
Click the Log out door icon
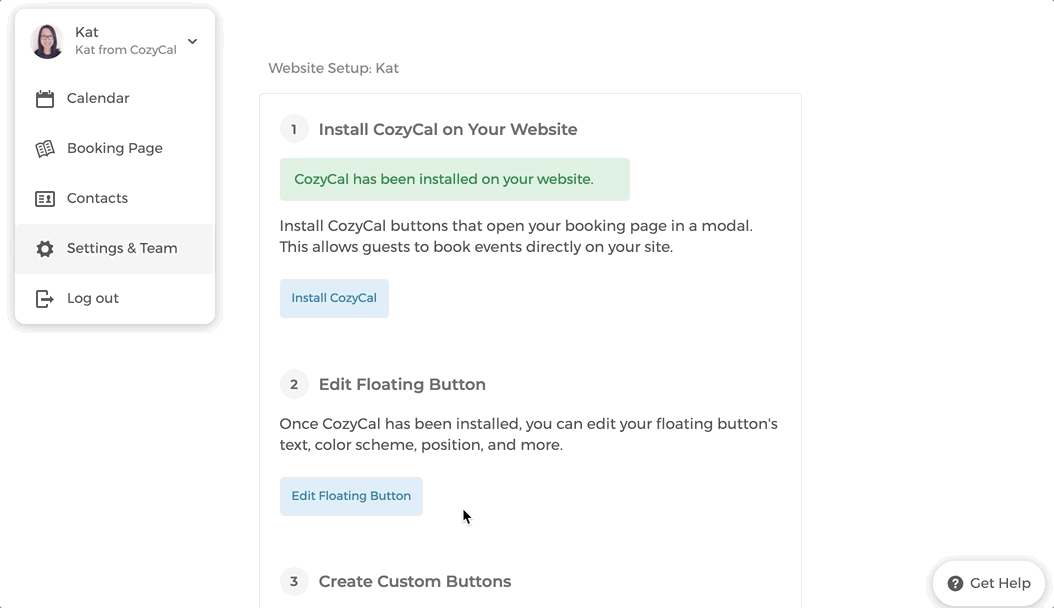point(45,299)
